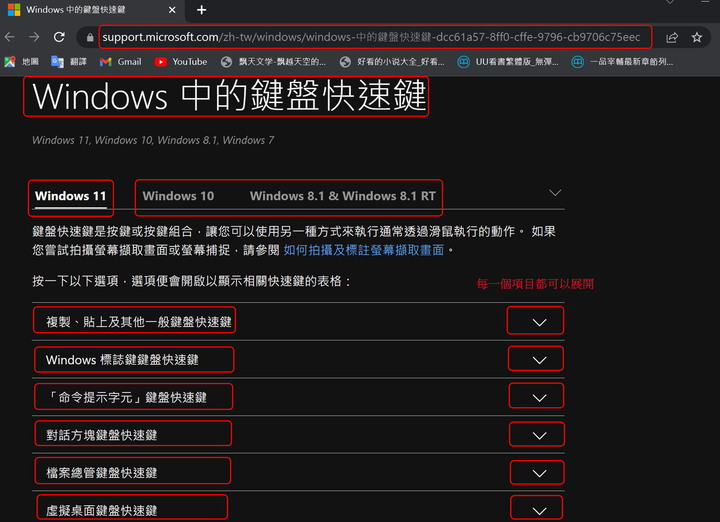Click the browser back arrow

coord(10,37)
